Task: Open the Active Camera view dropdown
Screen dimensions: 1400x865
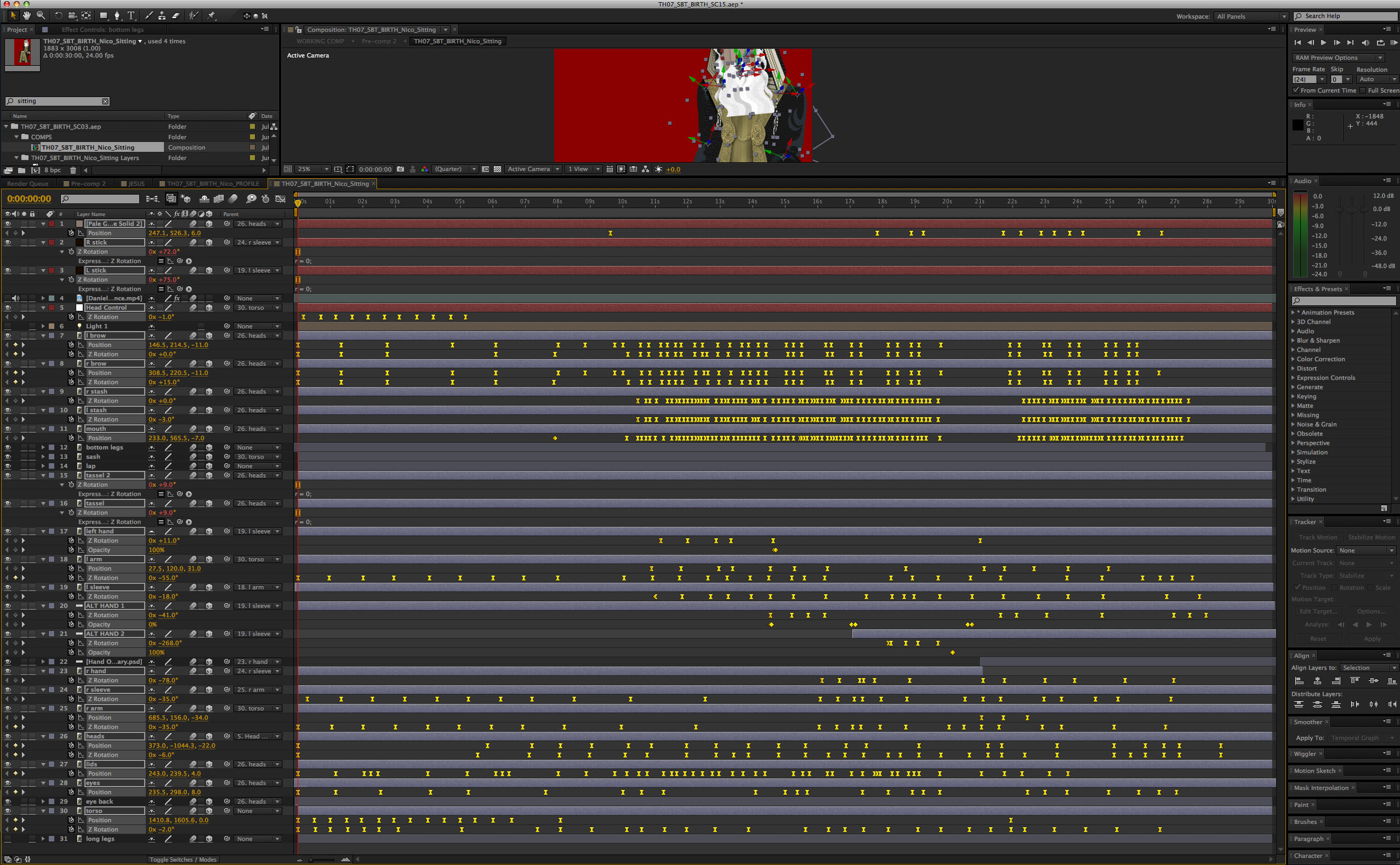Action: (533, 169)
